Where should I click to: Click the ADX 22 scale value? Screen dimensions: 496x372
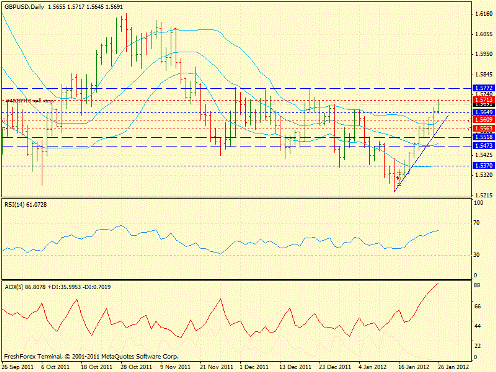[477, 346]
